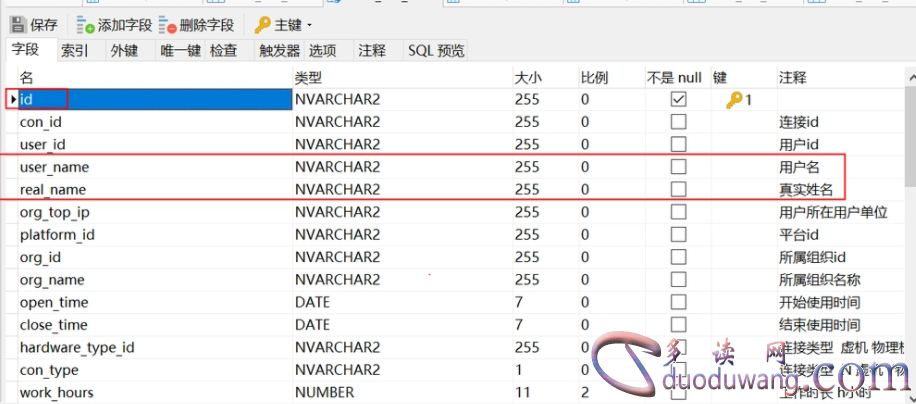
Task: Enable not-null checkbox for user_name
Action: click(679, 167)
